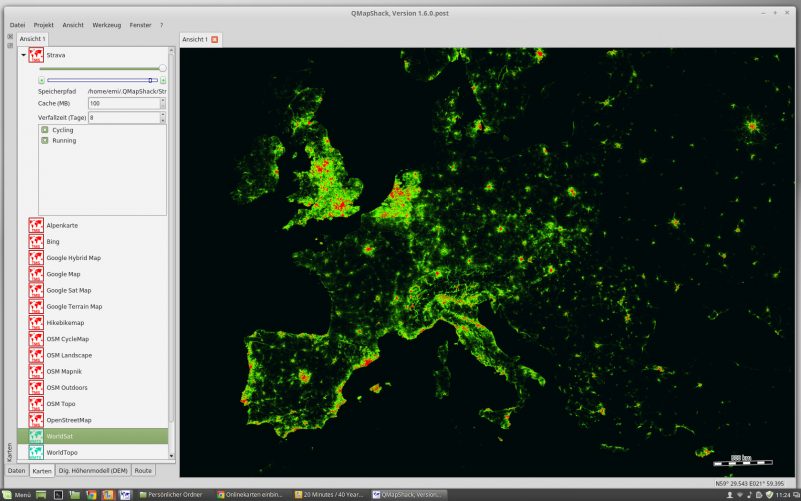Increase the Cache (MB) spinbox value
The width and height of the screenshot is (801, 501).
(x=163, y=100)
